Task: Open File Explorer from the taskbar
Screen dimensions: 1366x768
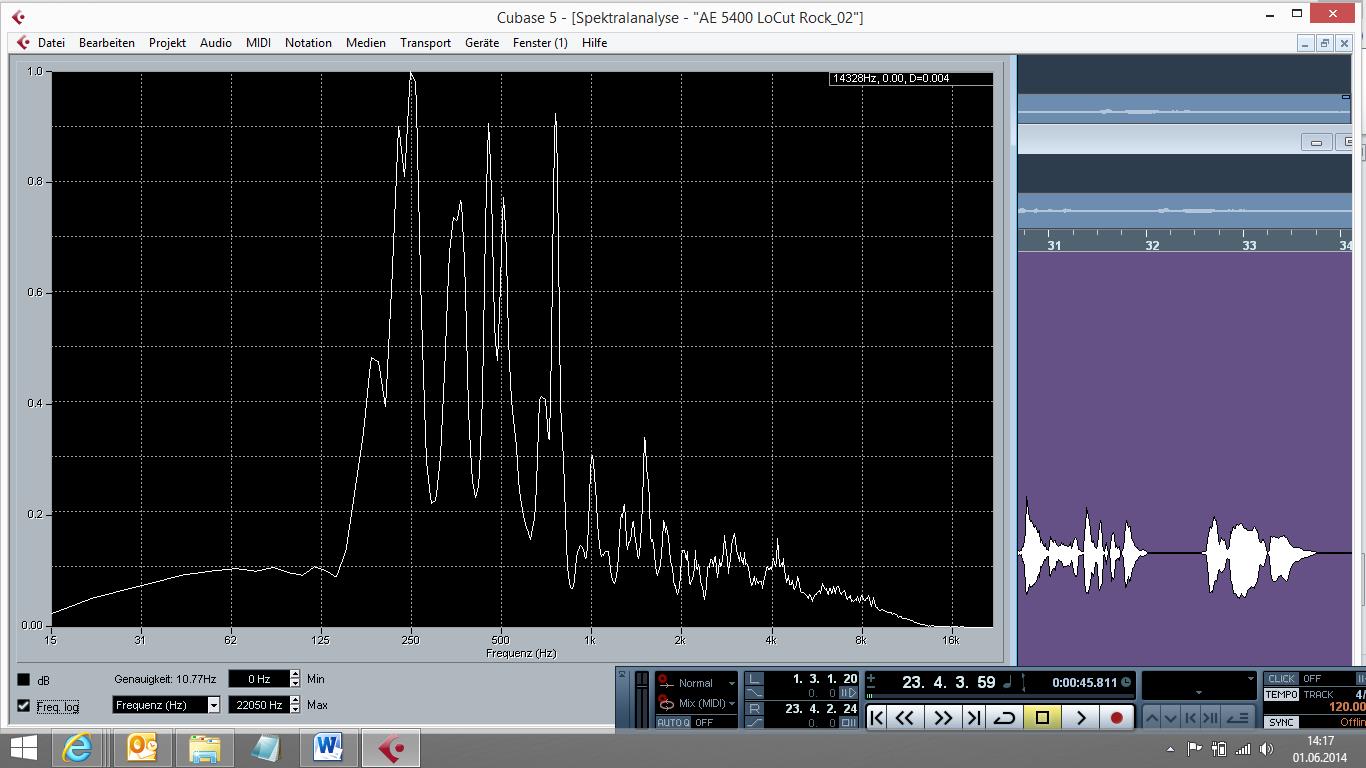Action: 205,748
